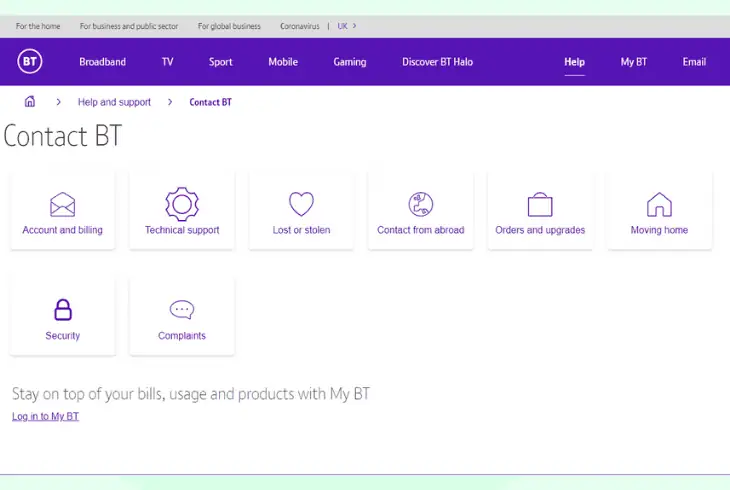Click the Technical support label
This screenshot has width=730, height=490.
(x=182, y=230)
